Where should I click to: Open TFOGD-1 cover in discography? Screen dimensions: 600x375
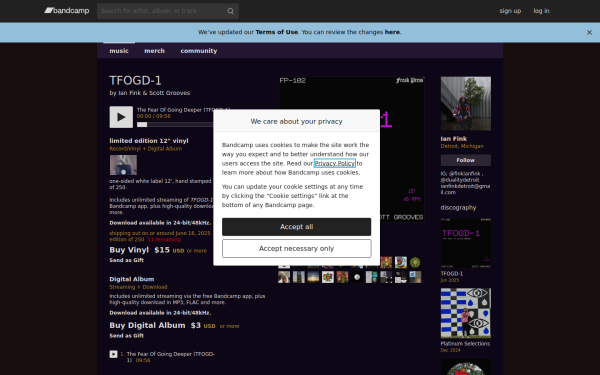(465, 243)
